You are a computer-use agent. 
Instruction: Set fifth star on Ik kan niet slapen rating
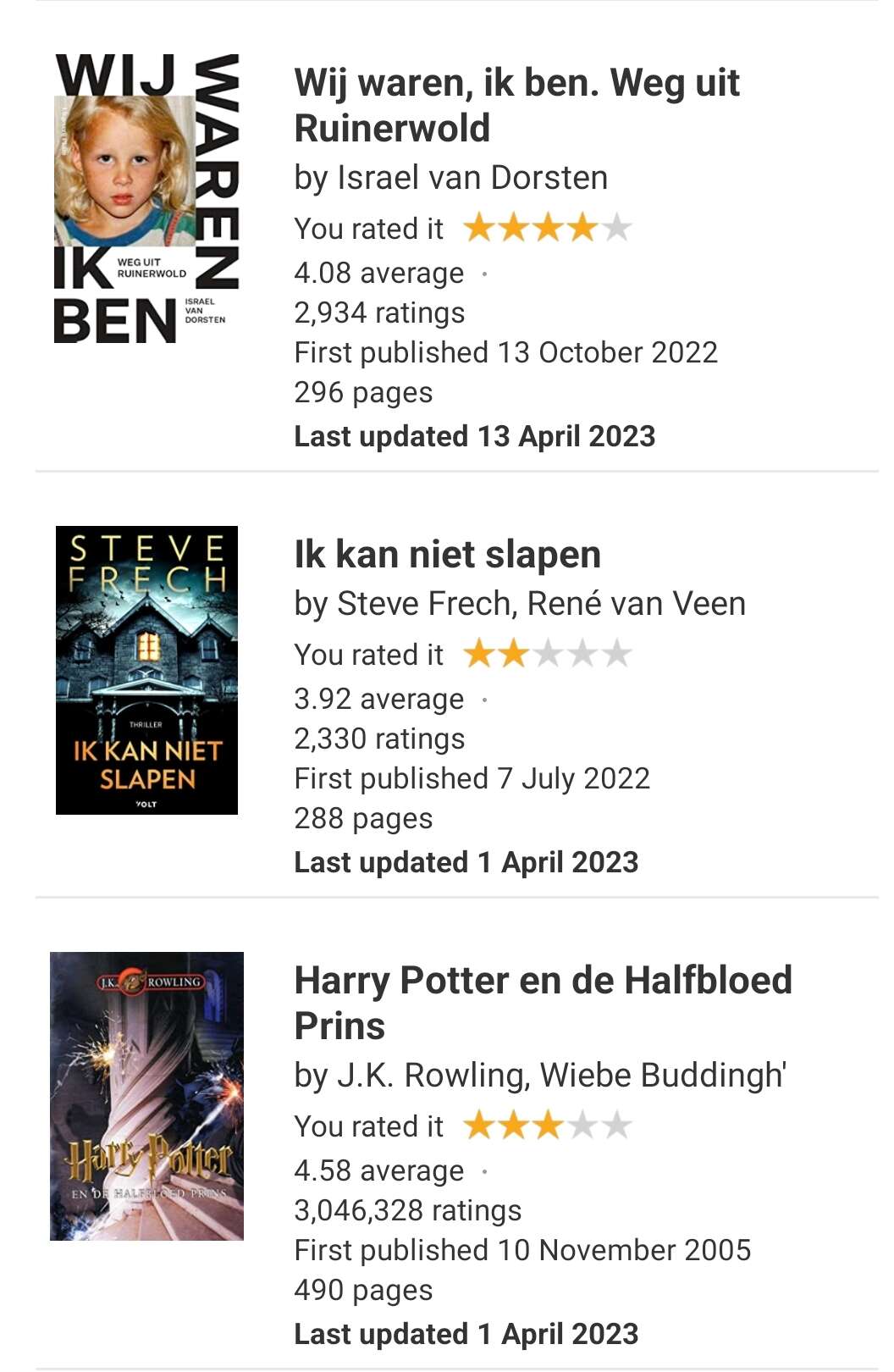[617, 654]
